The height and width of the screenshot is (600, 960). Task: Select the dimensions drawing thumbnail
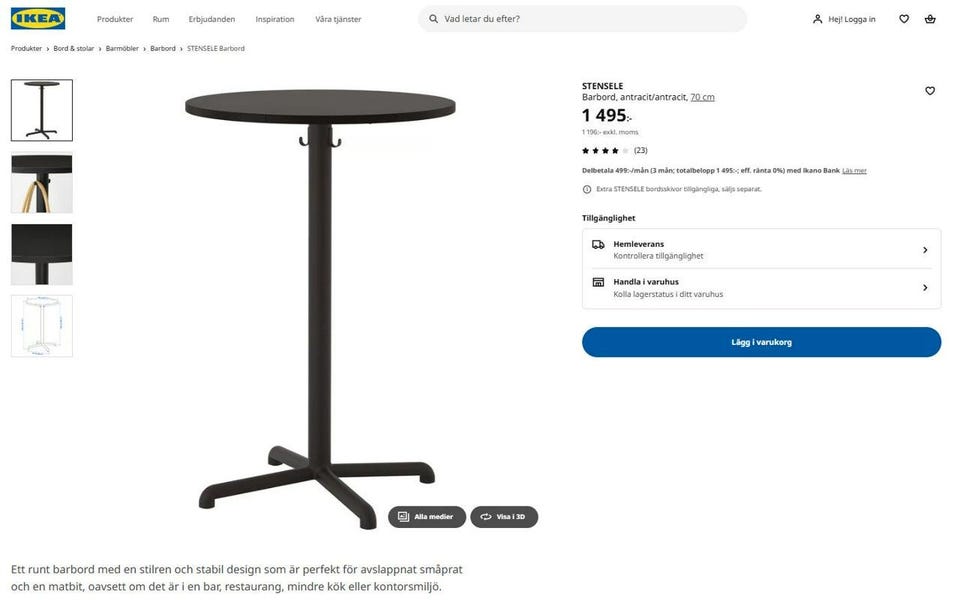coord(42,326)
